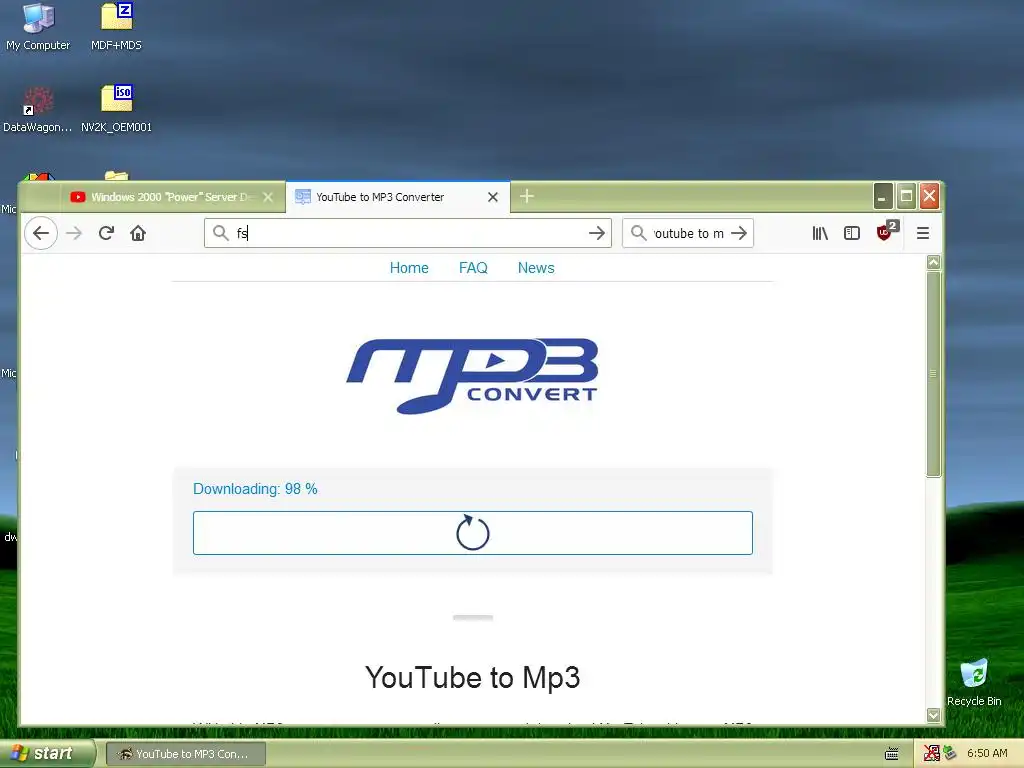Open the browser home page
Viewport: 1024px width, 768px height.
tap(138, 233)
